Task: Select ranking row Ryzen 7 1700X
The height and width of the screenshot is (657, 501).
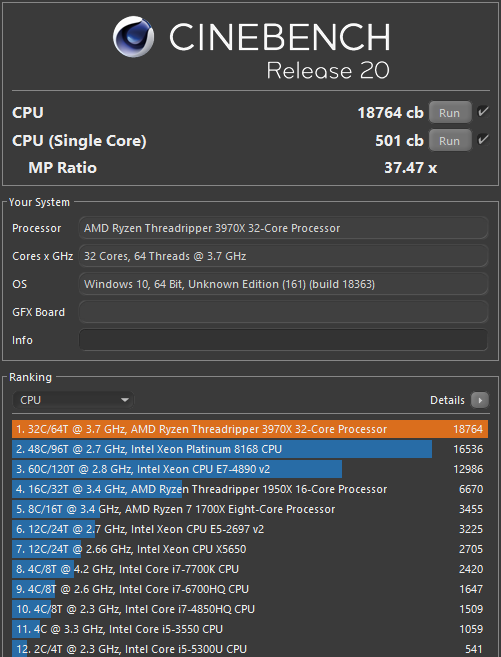Action: [x=250, y=509]
